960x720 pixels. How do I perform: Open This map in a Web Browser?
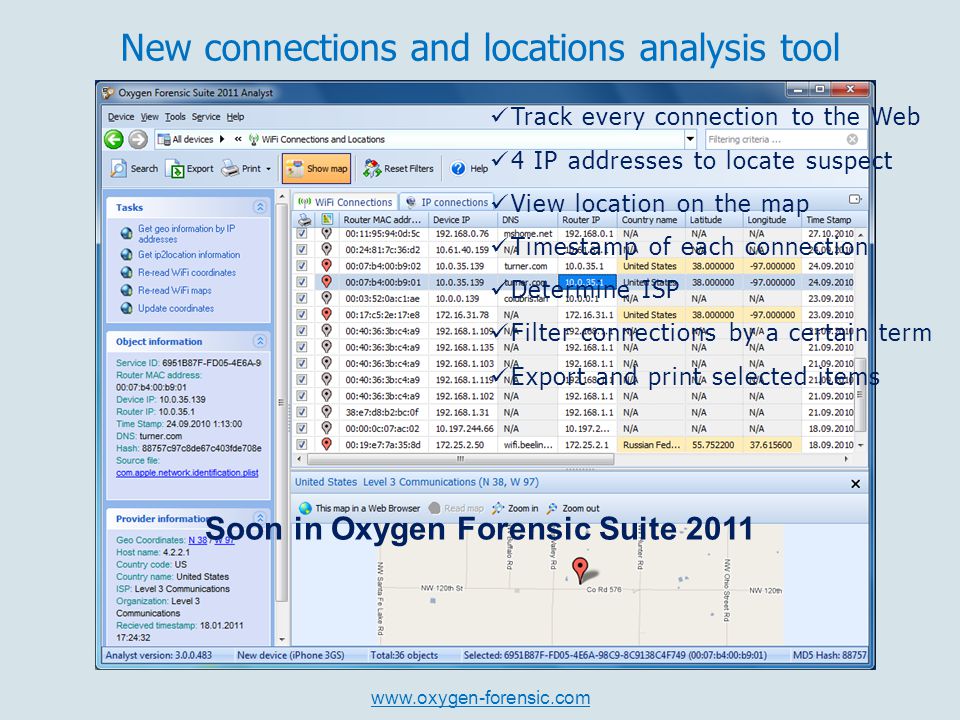click(x=359, y=508)
